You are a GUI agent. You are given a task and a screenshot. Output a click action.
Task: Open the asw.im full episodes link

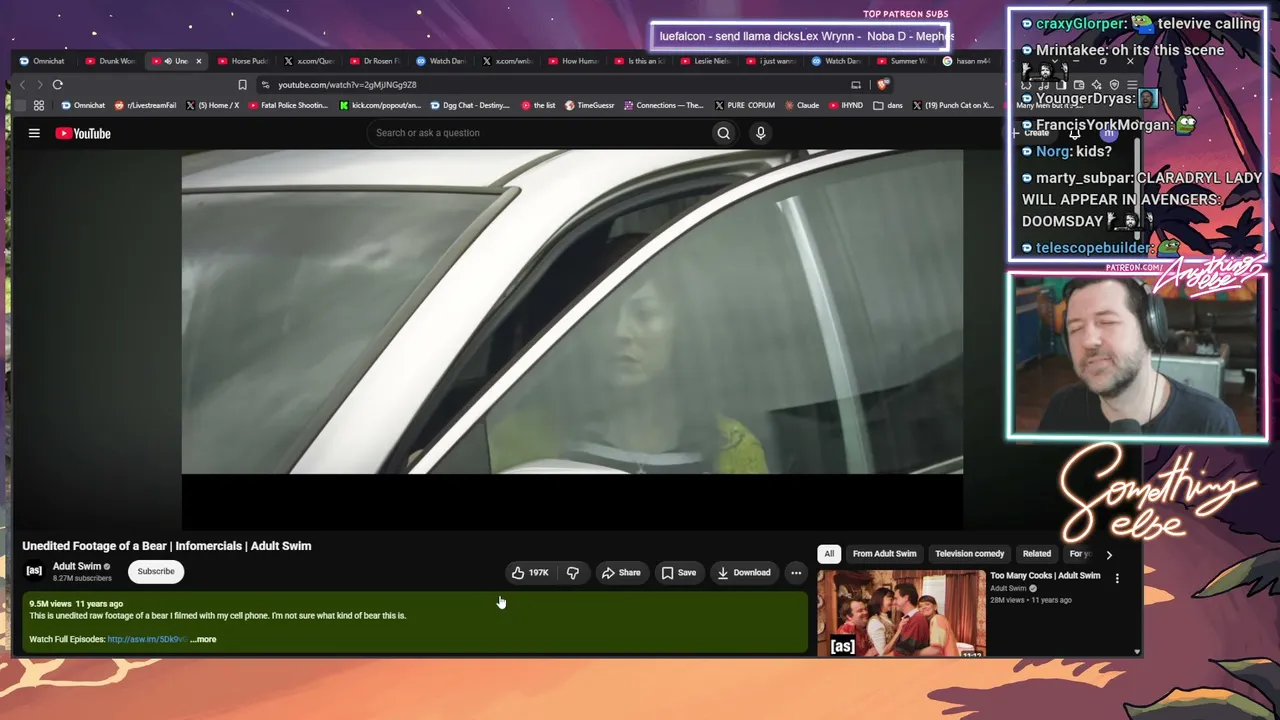pos(147,639)
